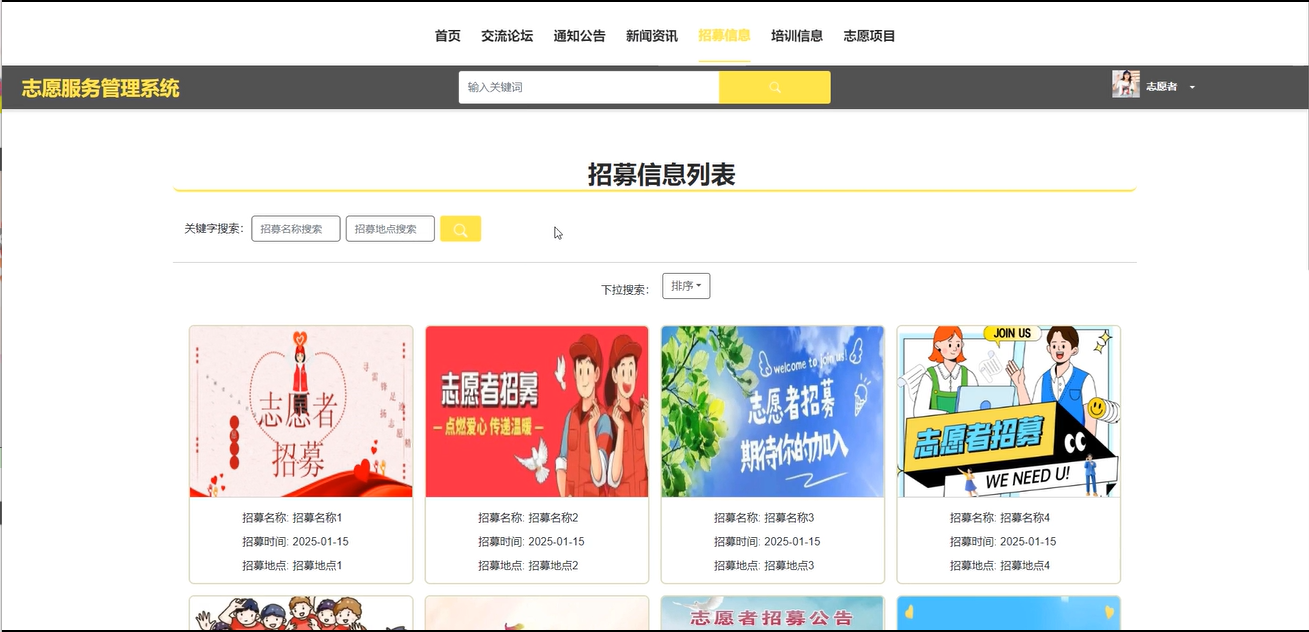1309x632 pixels.
Task: Expand the 排序 sort dropdown
Action: (686, 286)
